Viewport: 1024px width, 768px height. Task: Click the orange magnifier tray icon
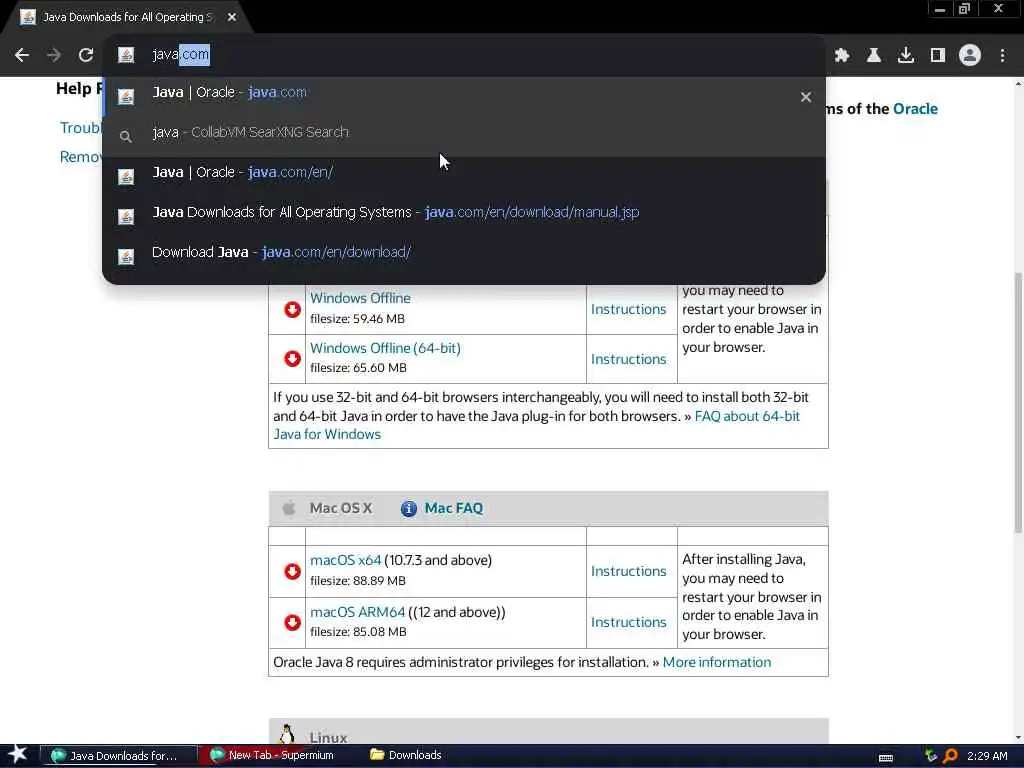tap(950, 756)
